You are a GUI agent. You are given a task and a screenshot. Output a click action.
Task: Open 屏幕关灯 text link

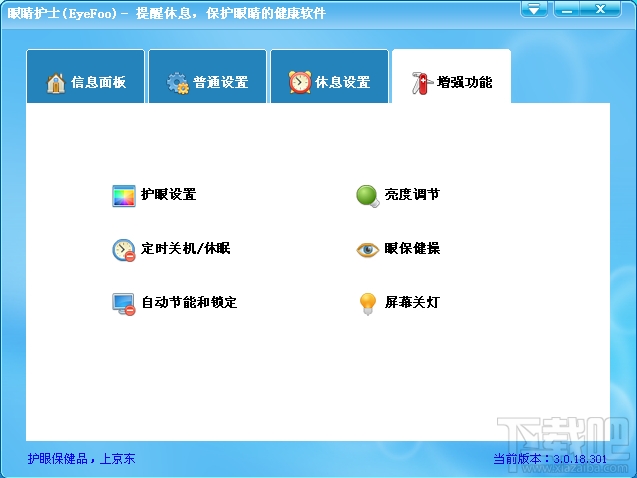tap(412, 302)
